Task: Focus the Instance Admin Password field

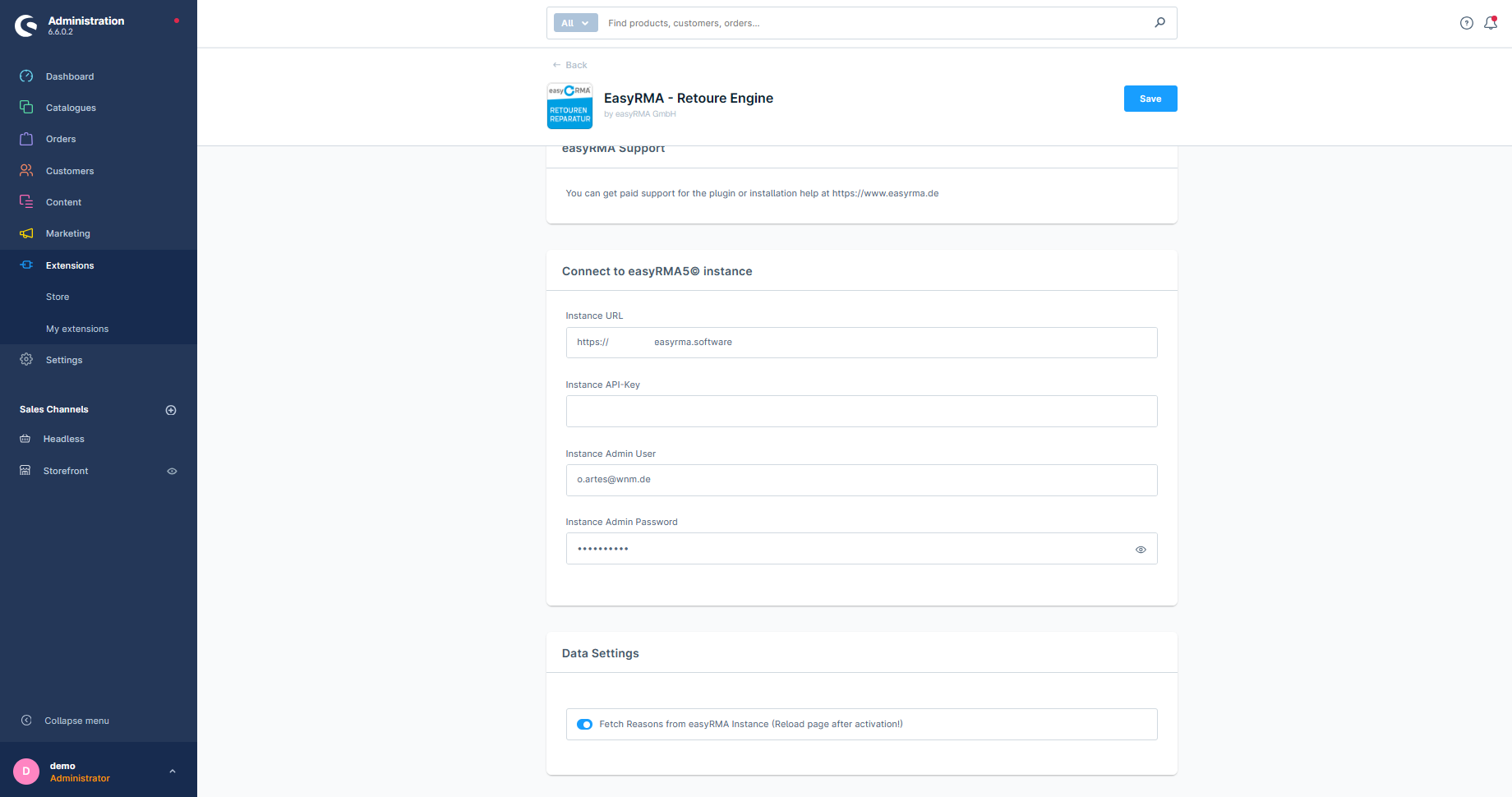Action: pyautogui.click(x=861, y=549)
